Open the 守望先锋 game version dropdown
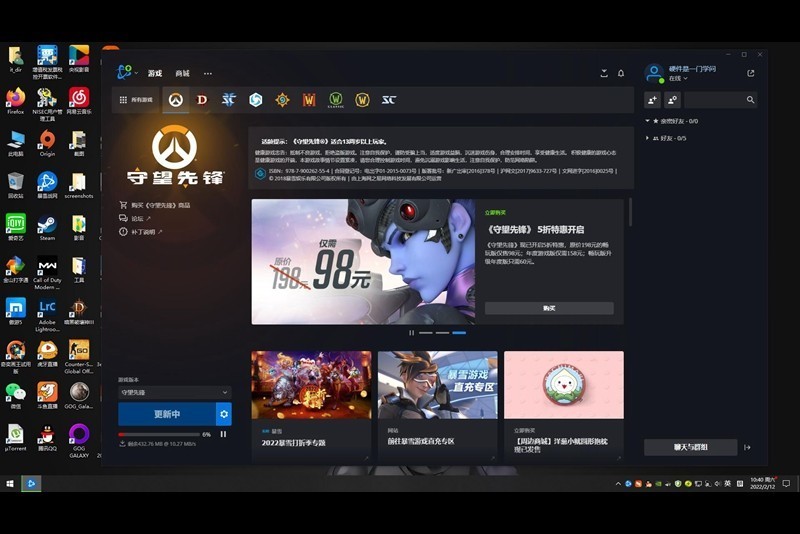The image size is (800, 534). point(174,392)
